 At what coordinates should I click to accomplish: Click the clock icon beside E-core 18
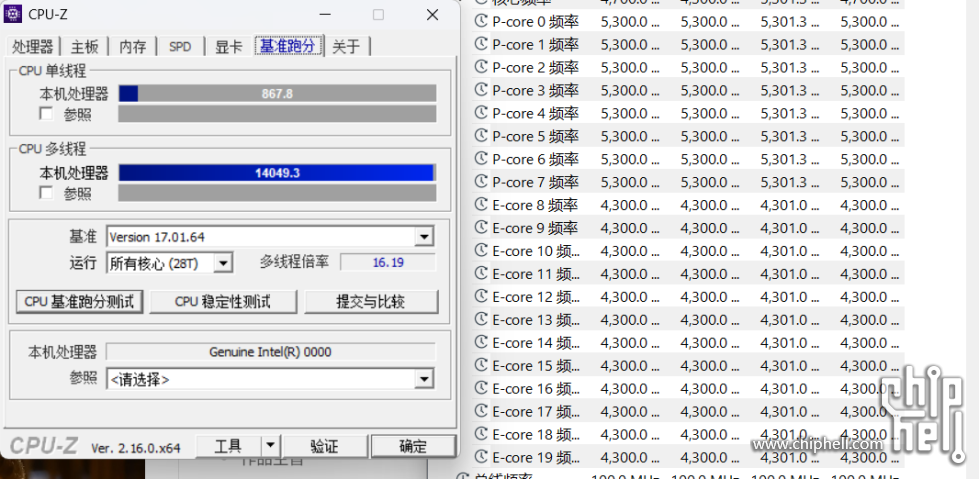pyautogui.click(x=481, y=434)
